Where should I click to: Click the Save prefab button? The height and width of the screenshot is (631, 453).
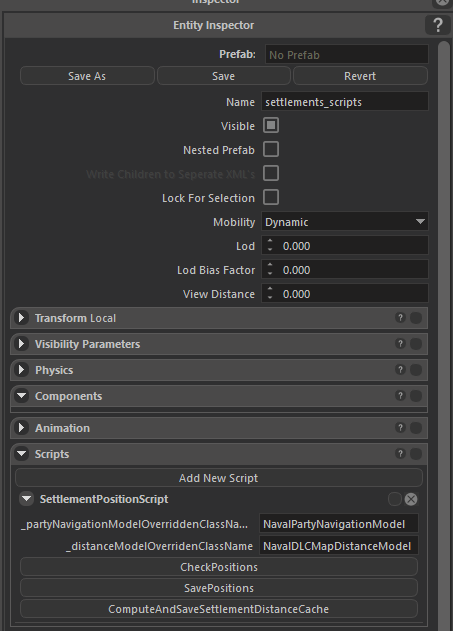click(x=224, y=76)
